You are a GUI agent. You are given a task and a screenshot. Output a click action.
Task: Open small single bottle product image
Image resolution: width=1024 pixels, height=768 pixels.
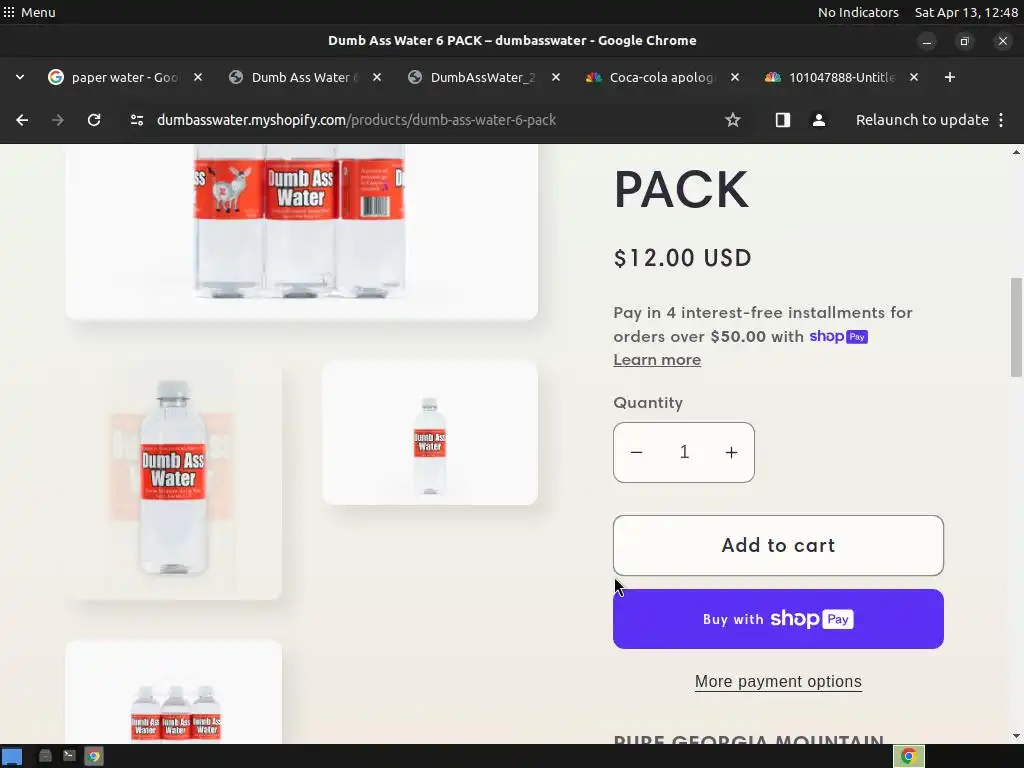430,432
